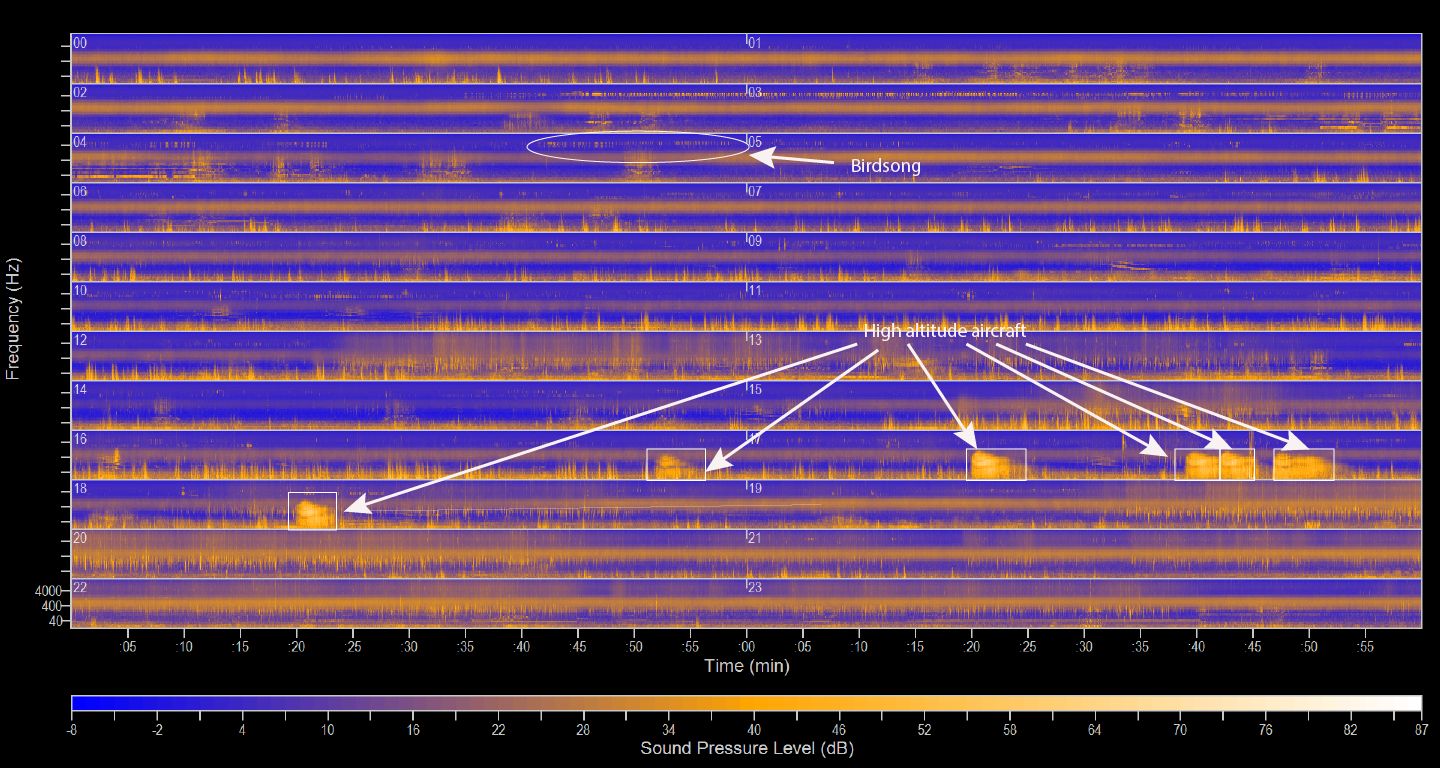This screenshot has height=768, width=1440.
Task: Click the 40 dB mark on the color bar
Action: (752, 731)
